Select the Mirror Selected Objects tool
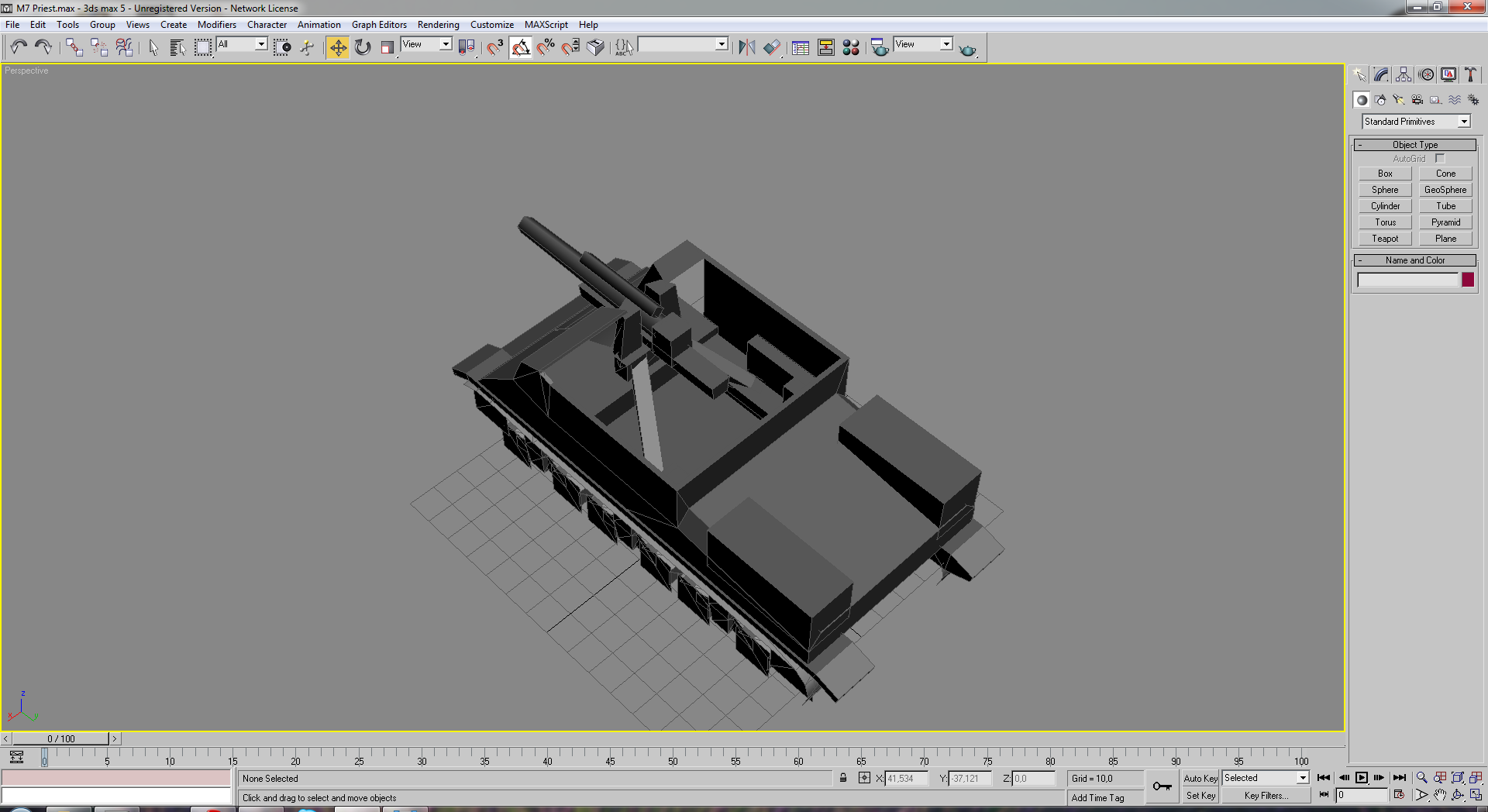 coord(746,47)
